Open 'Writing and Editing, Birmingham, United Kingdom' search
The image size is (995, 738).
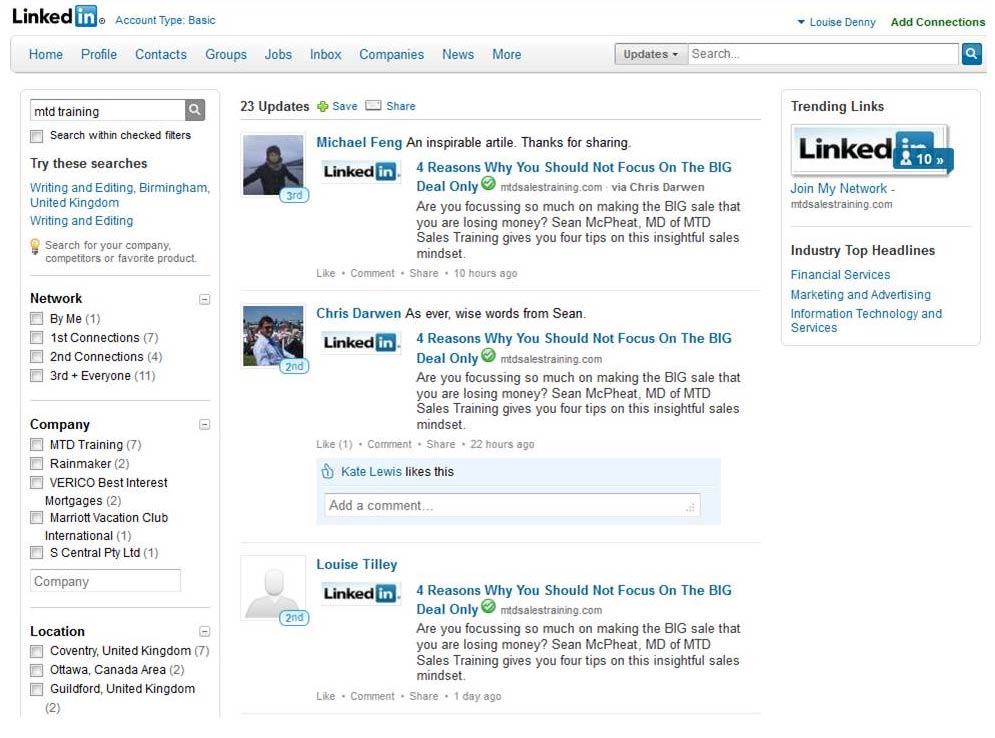tap(120, 195)
